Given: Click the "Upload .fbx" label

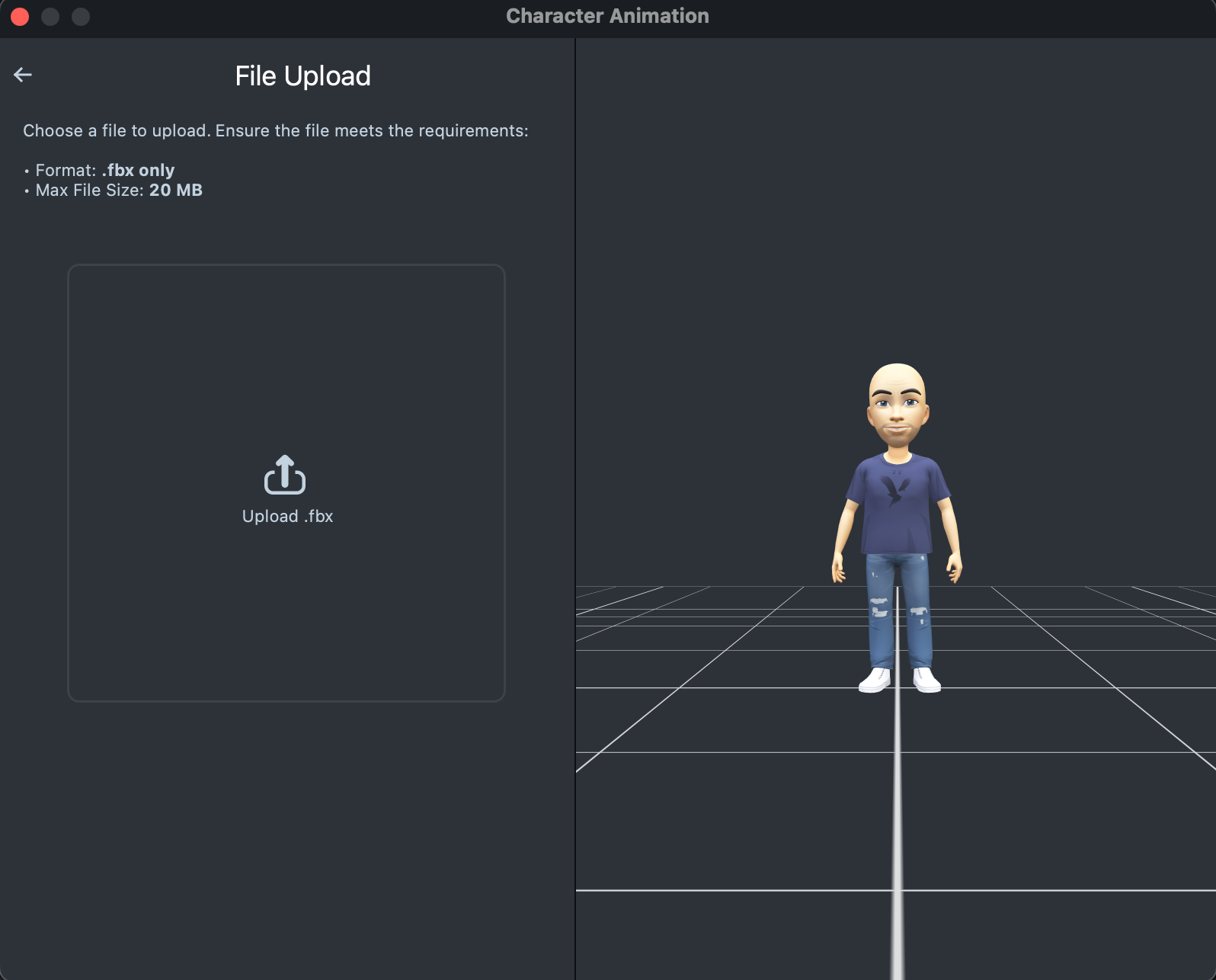Looking at the screenshot, I should 287,517.
